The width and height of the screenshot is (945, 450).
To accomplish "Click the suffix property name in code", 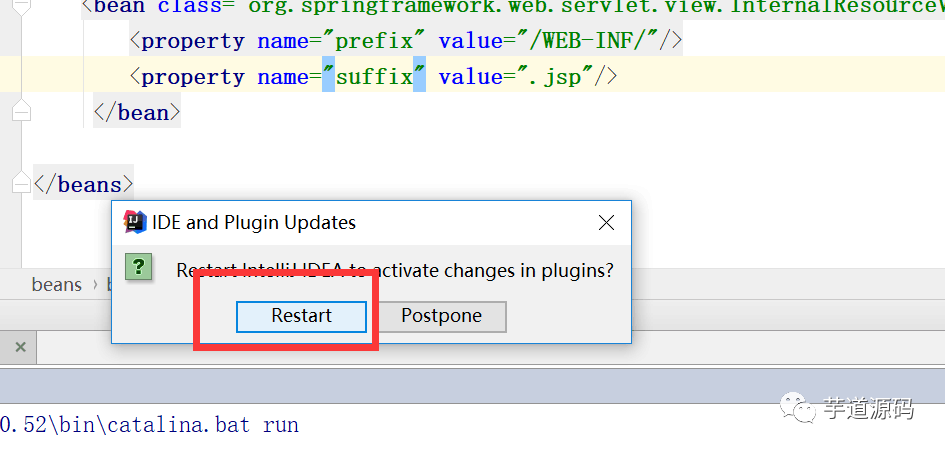I will (x=374, y=77).
